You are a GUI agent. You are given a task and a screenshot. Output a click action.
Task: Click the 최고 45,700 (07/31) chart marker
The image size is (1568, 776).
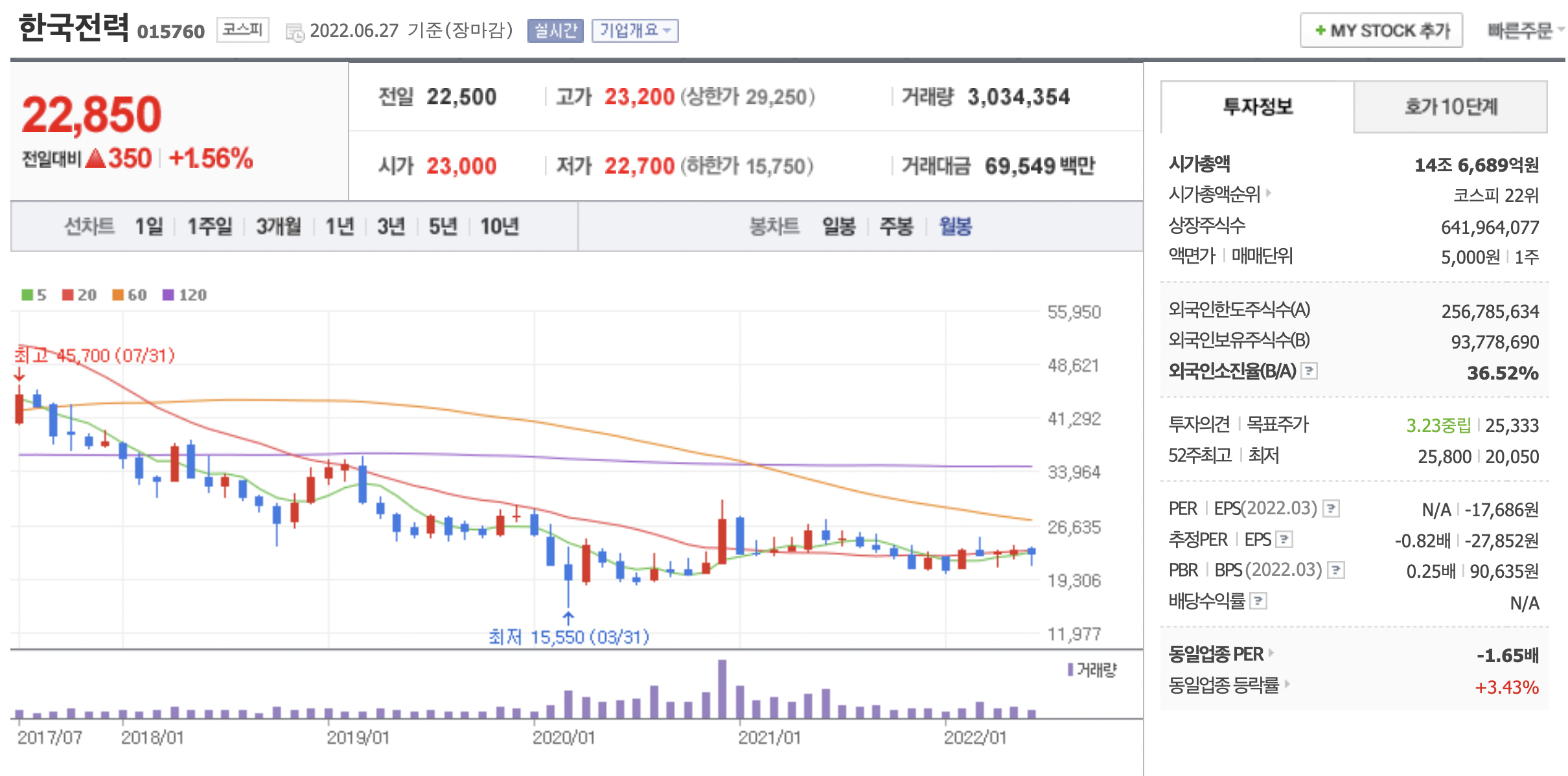coord(95,356)
